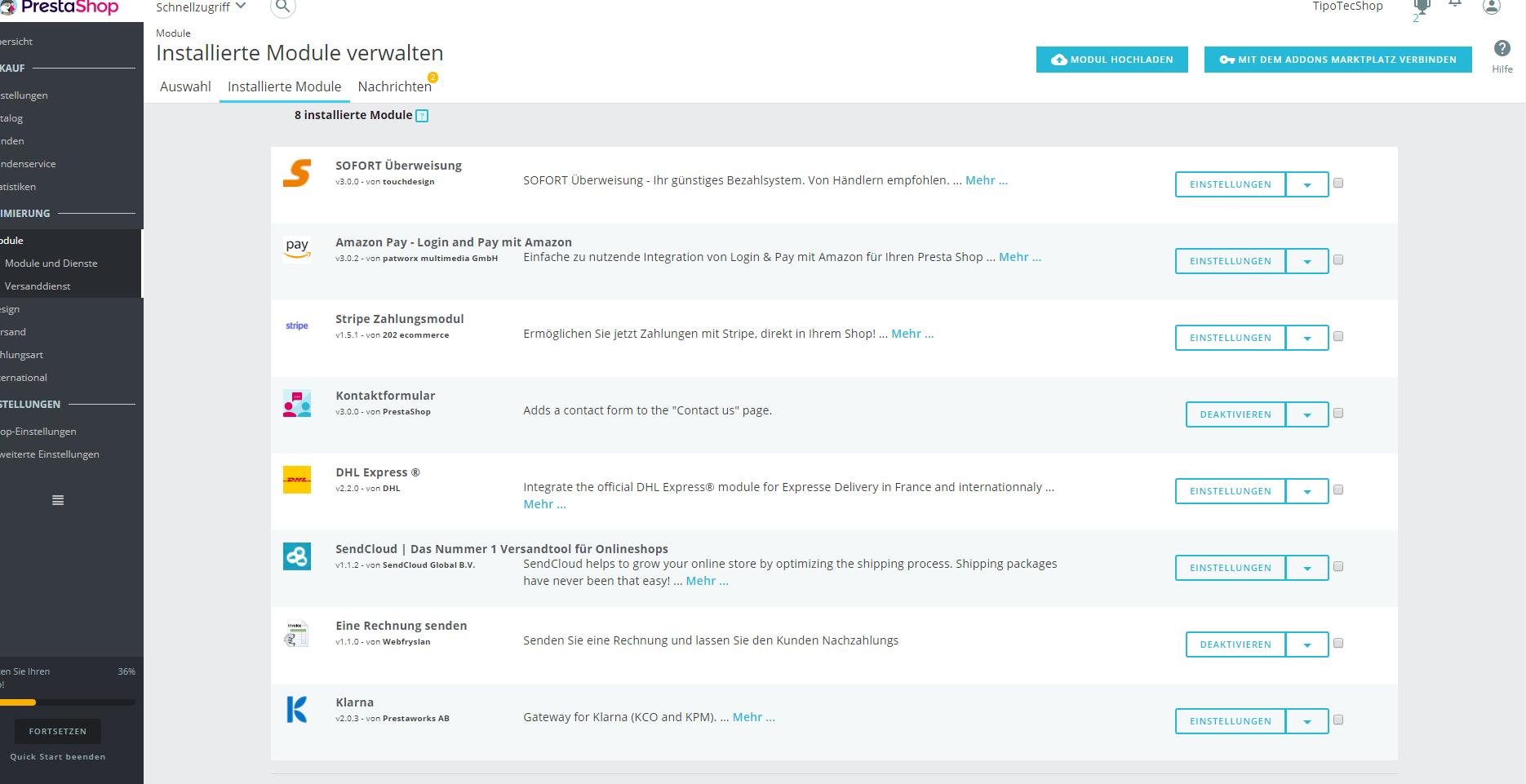
Task: Open the search magnifier icon
Action: [x=282, y=7]
